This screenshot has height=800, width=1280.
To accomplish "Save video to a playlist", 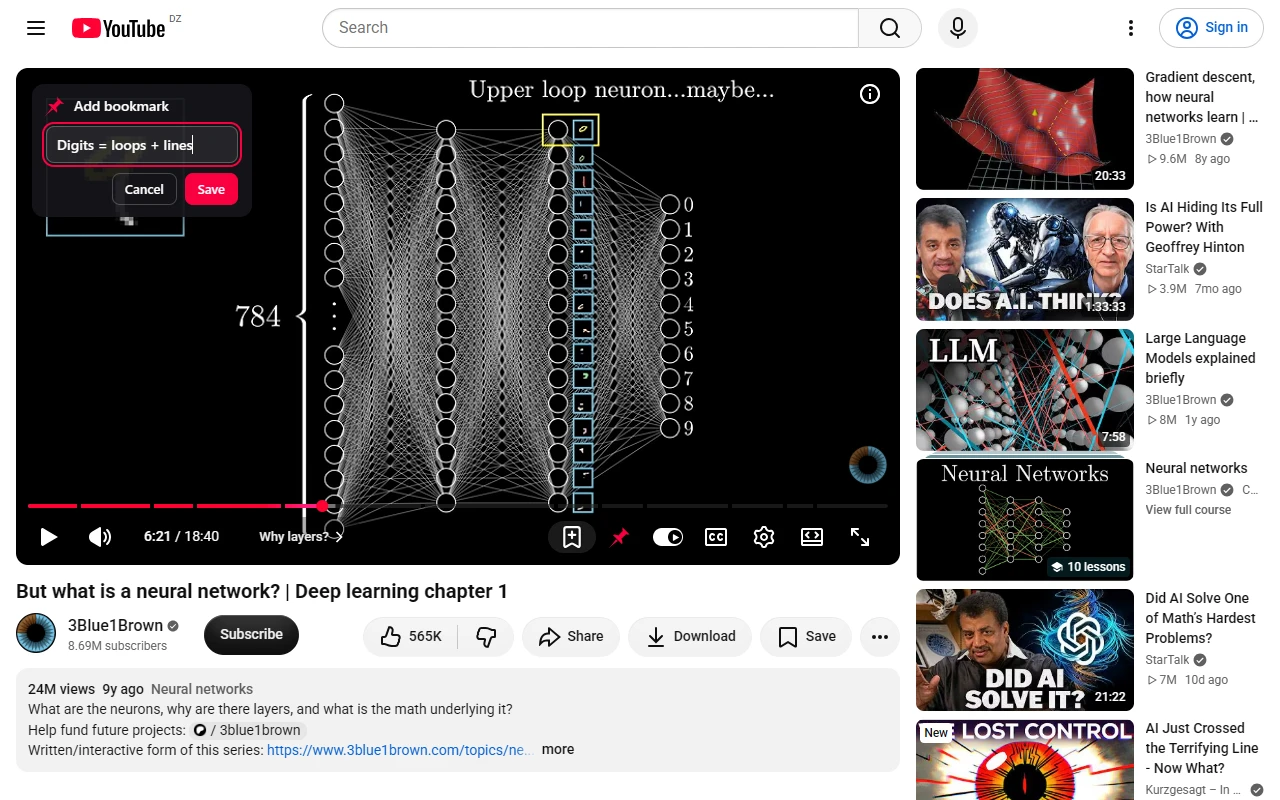I will 806,636.
